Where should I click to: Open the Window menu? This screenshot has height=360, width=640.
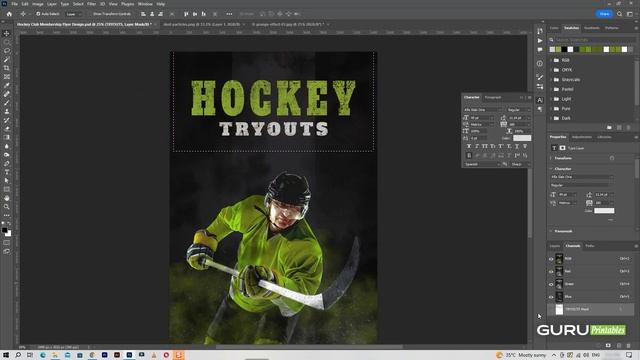(x=145, y=4)
